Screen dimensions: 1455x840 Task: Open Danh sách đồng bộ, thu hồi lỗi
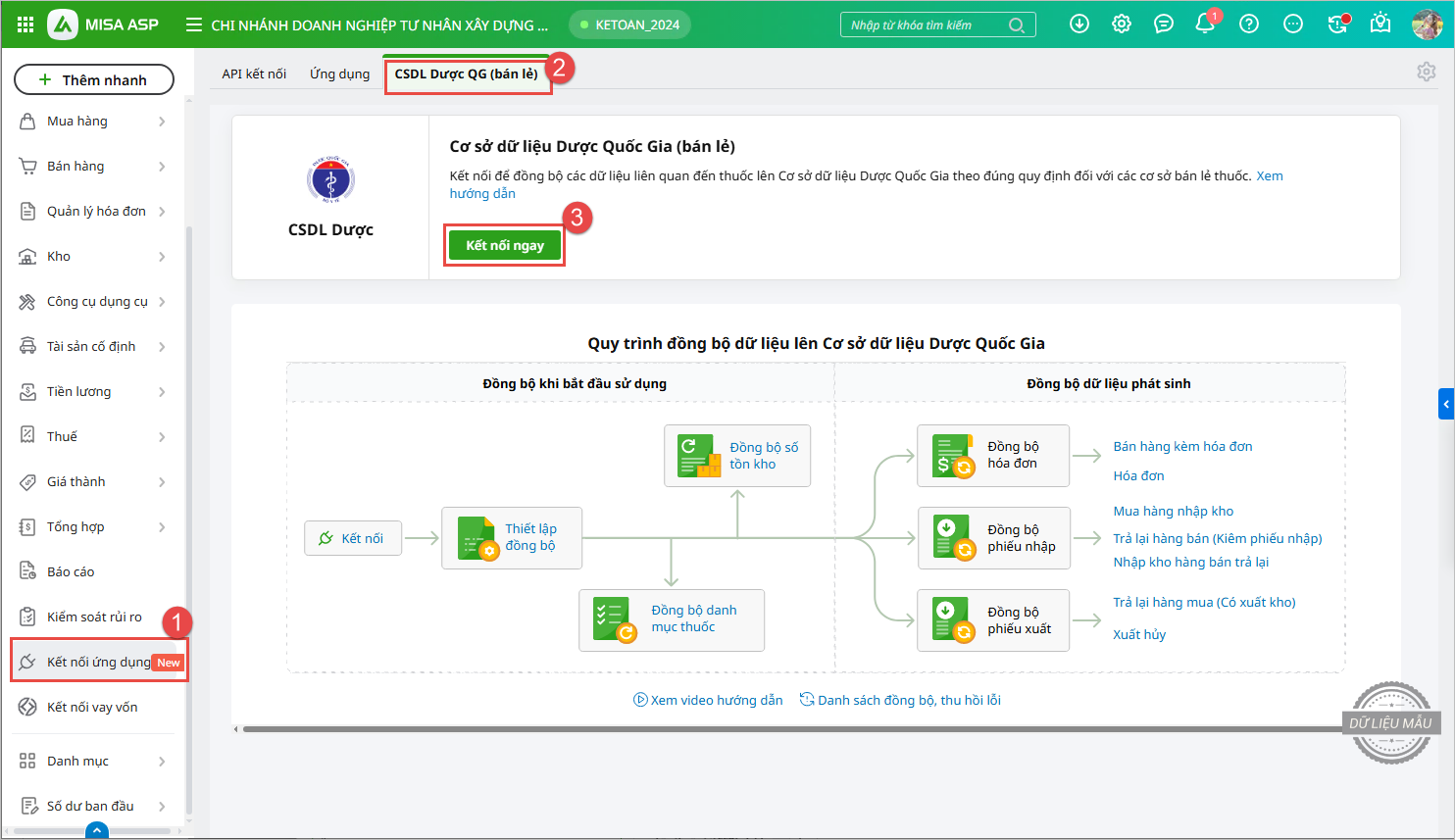tap(900, 700)
